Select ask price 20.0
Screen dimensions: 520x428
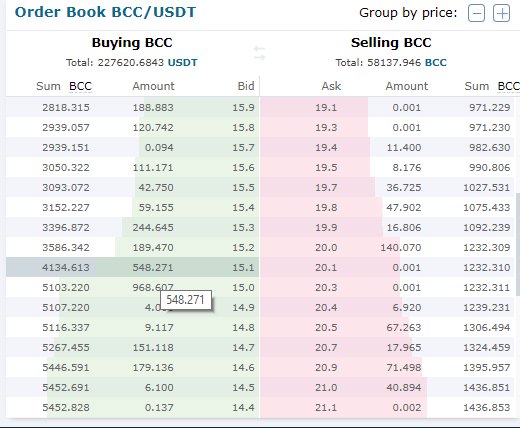[x=326, y=247]
